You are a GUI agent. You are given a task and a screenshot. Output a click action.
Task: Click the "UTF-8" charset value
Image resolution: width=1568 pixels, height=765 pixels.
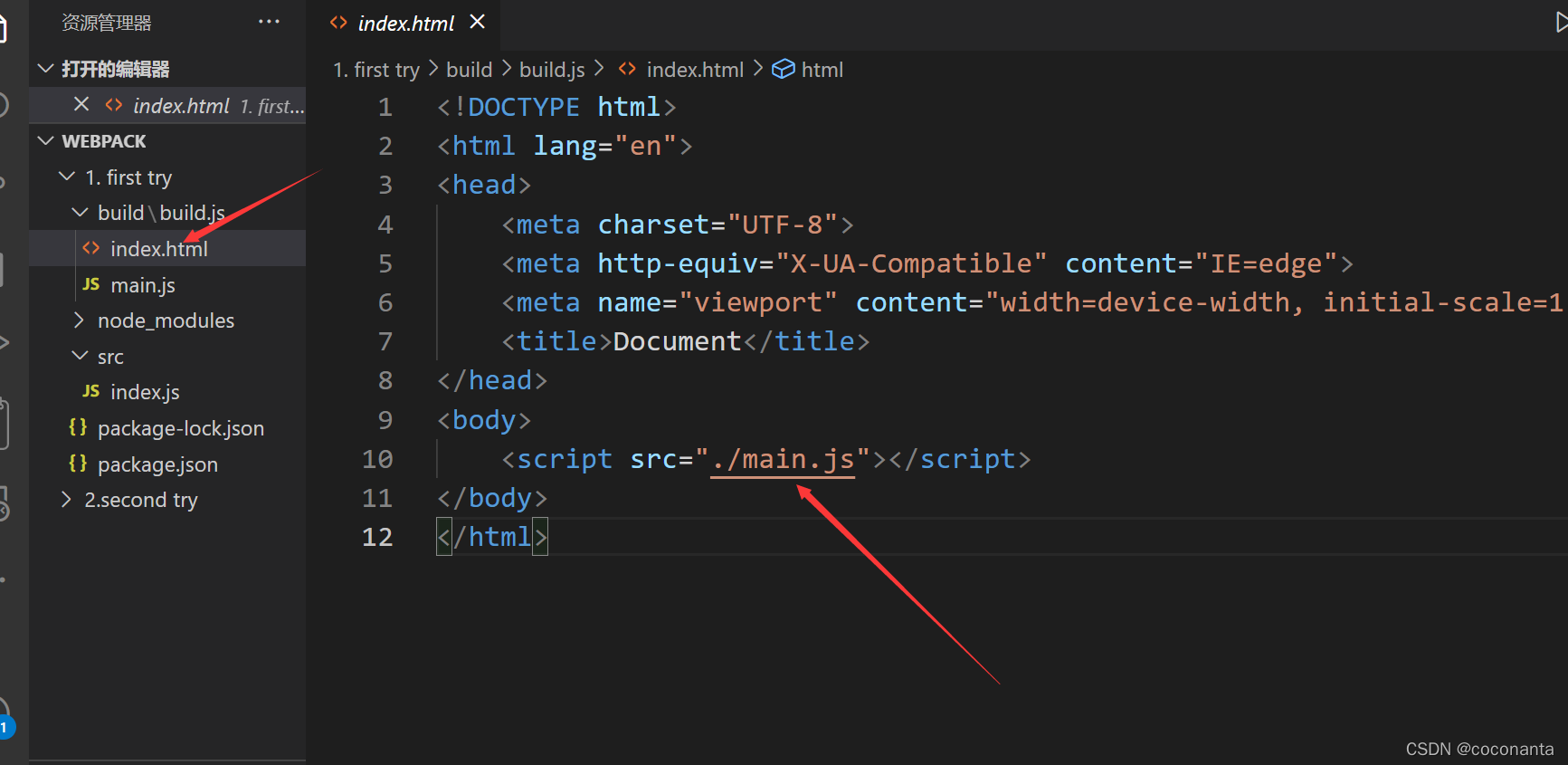(783, 225)
